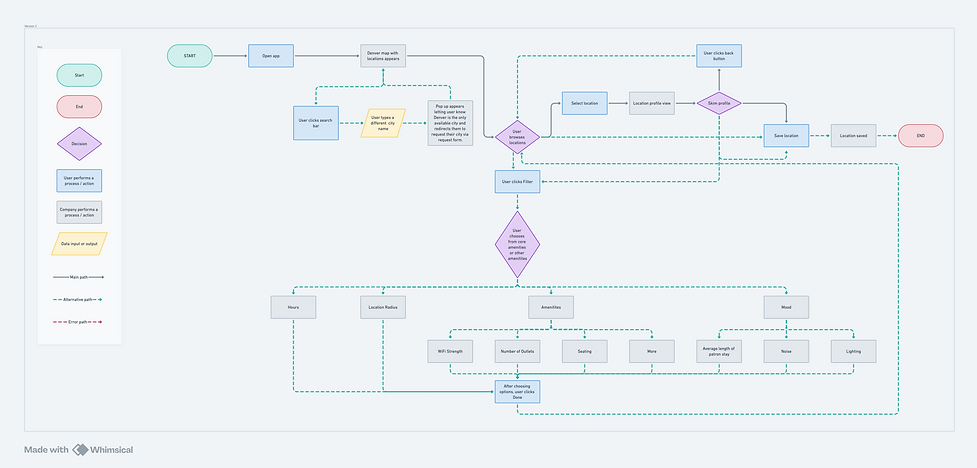Click the Select location process box
Image resolution: width=977 pixels, height=468 pixels.
tap(584, 103)
